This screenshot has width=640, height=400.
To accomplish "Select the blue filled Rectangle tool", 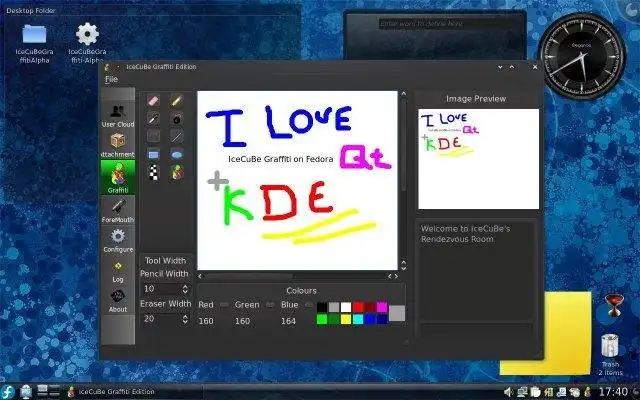I will point(153,155).
